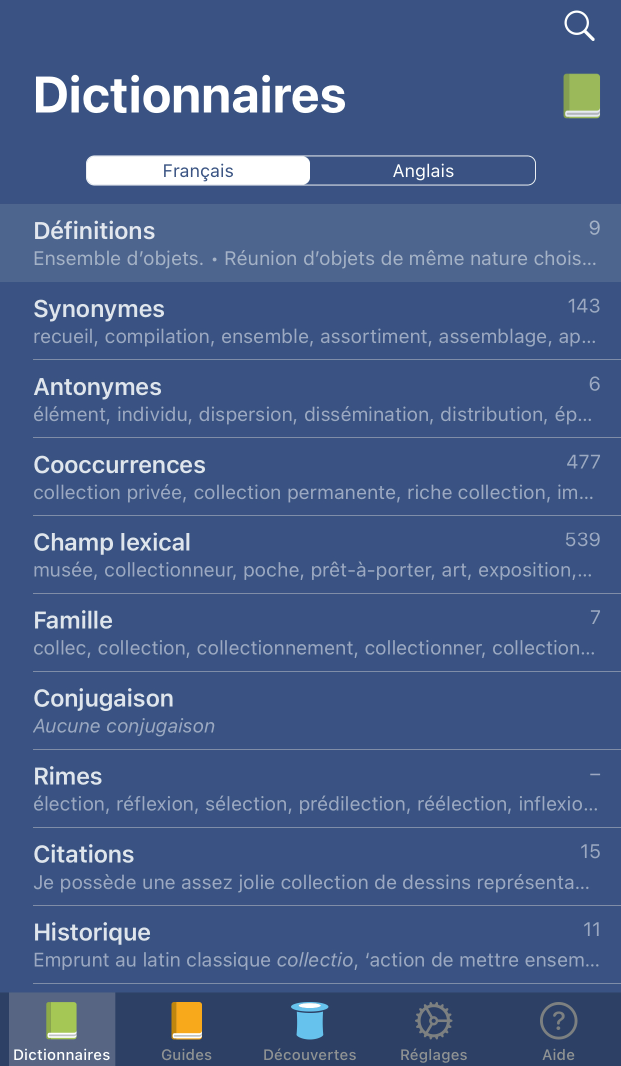Screen dimensions: 621x1066
Task: View the Famille word family
Action: (310, 633)
